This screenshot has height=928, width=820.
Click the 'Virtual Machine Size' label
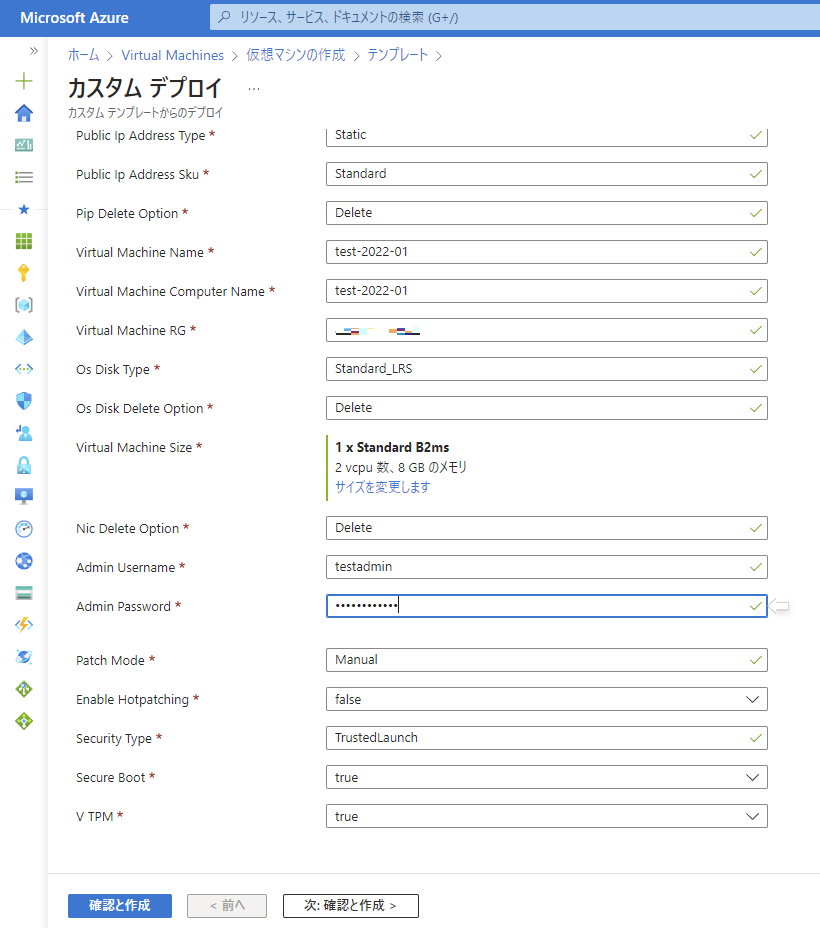coord(134,447)
